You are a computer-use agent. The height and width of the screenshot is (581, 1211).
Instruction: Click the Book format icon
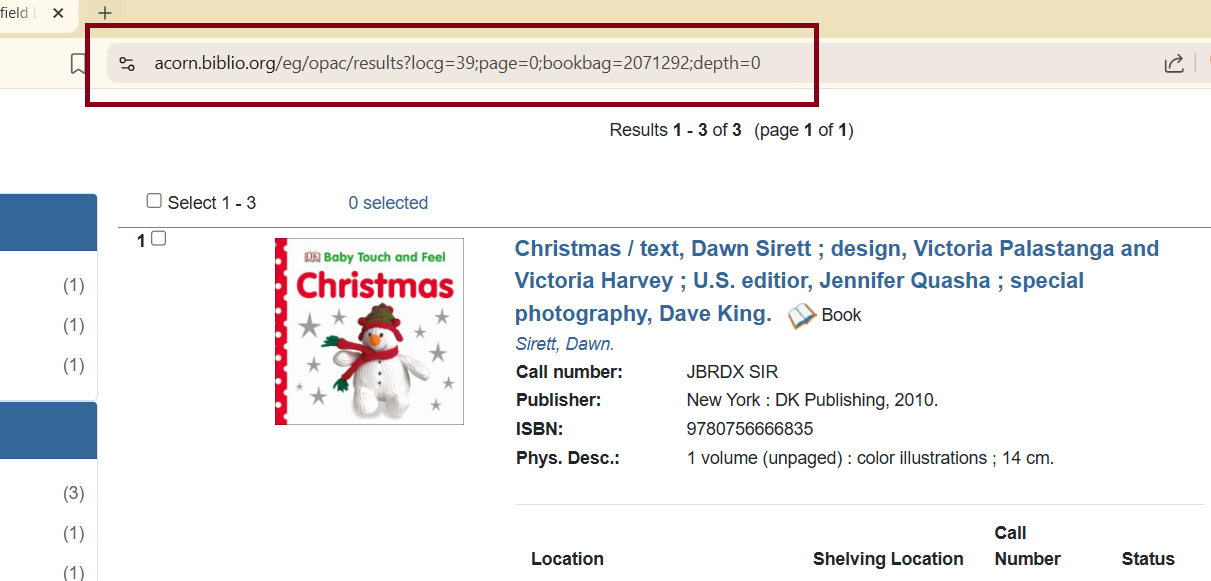[x=801, y=316]
